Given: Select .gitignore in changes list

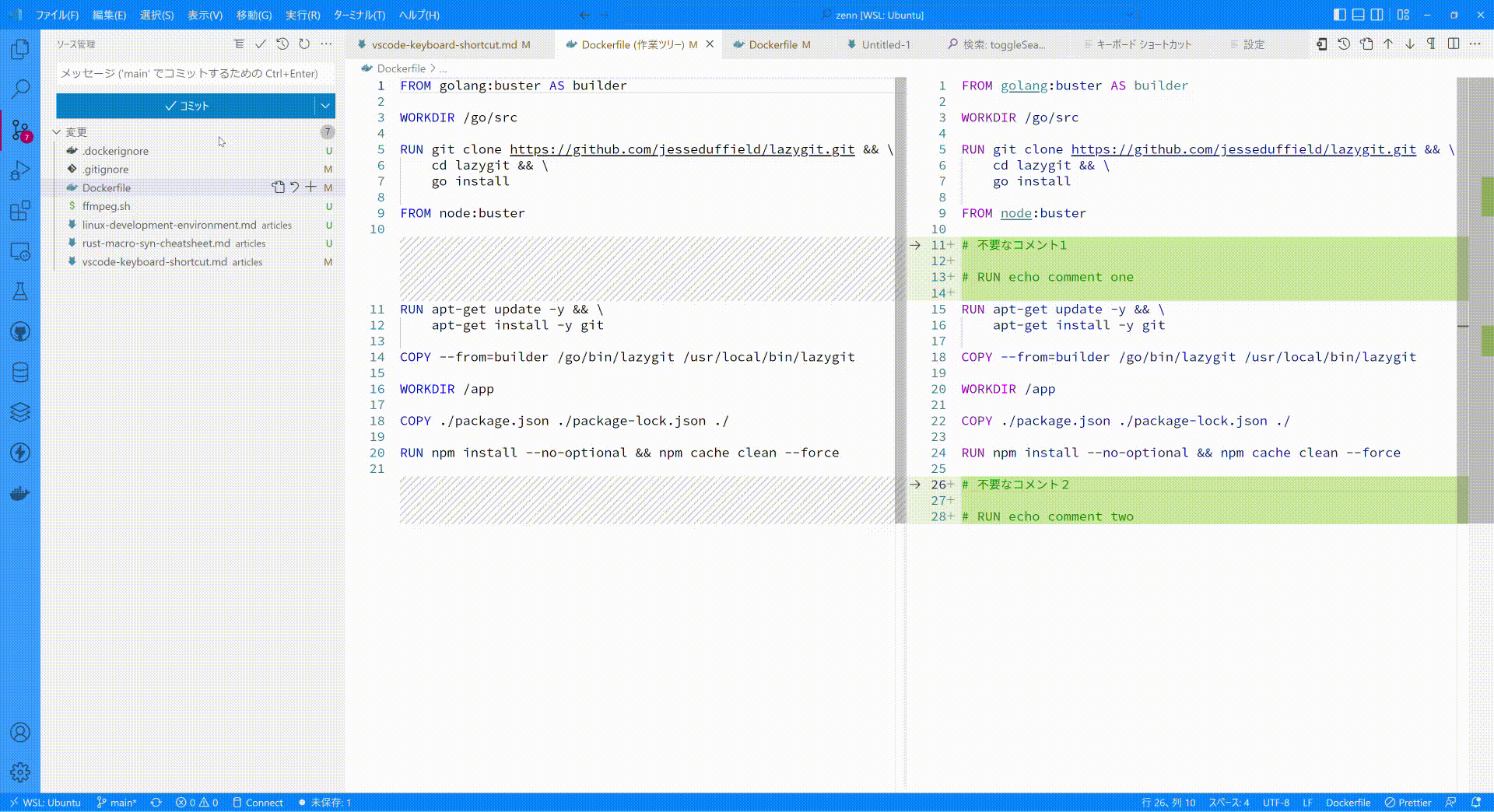Looking at the screenshot, I should click(x=195, y=169).
